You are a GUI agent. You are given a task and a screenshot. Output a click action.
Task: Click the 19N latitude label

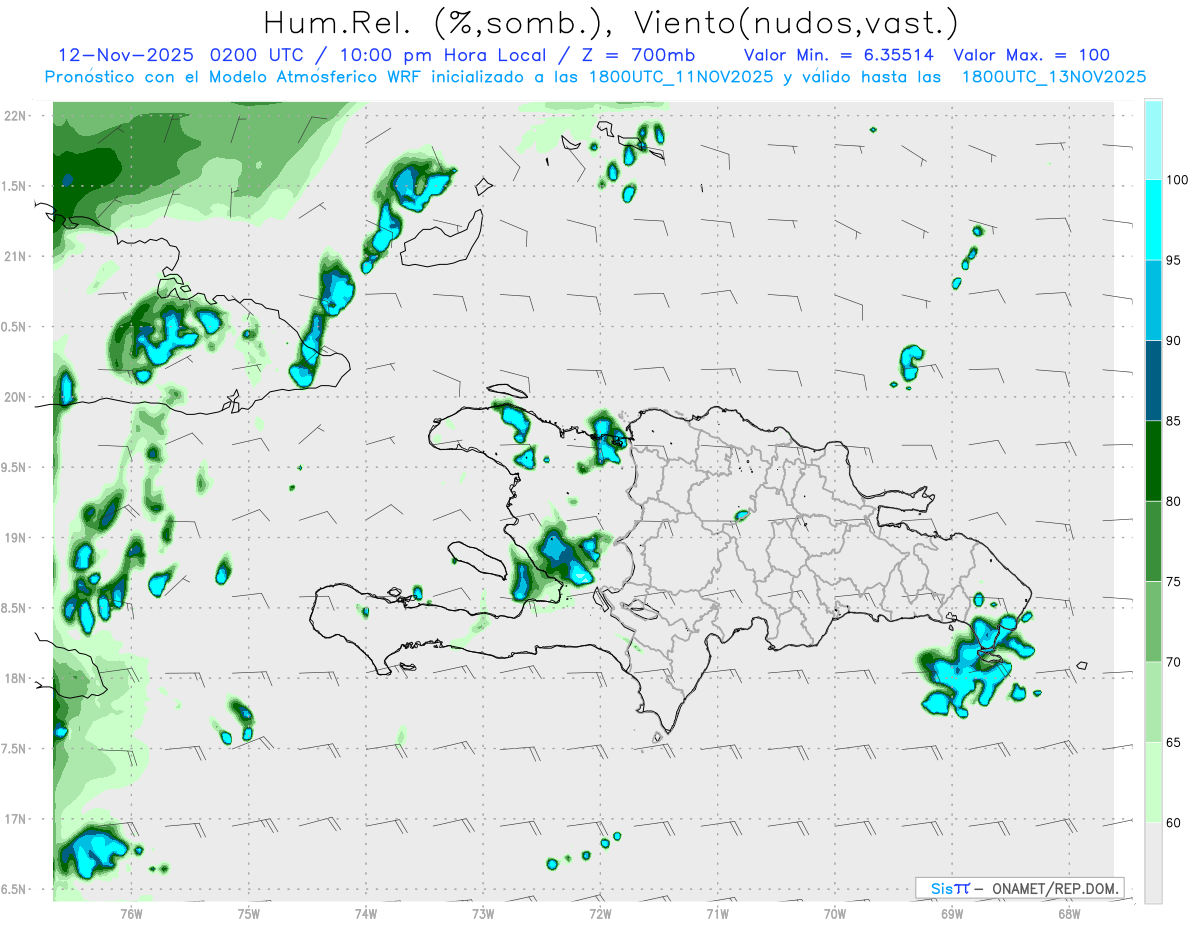coord(17,538)
